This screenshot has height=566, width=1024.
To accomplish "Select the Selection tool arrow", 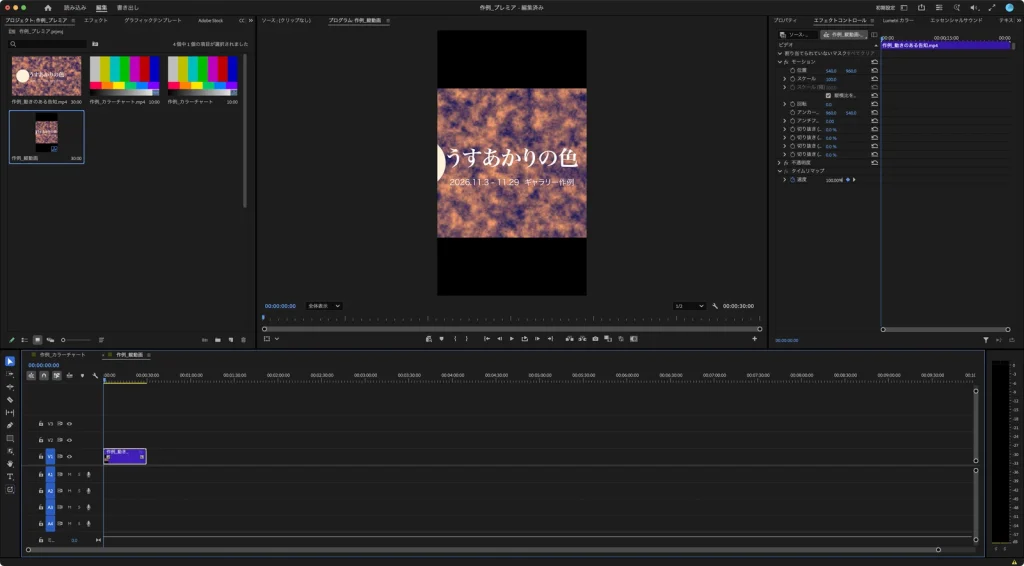I will (x=10, y=362).
